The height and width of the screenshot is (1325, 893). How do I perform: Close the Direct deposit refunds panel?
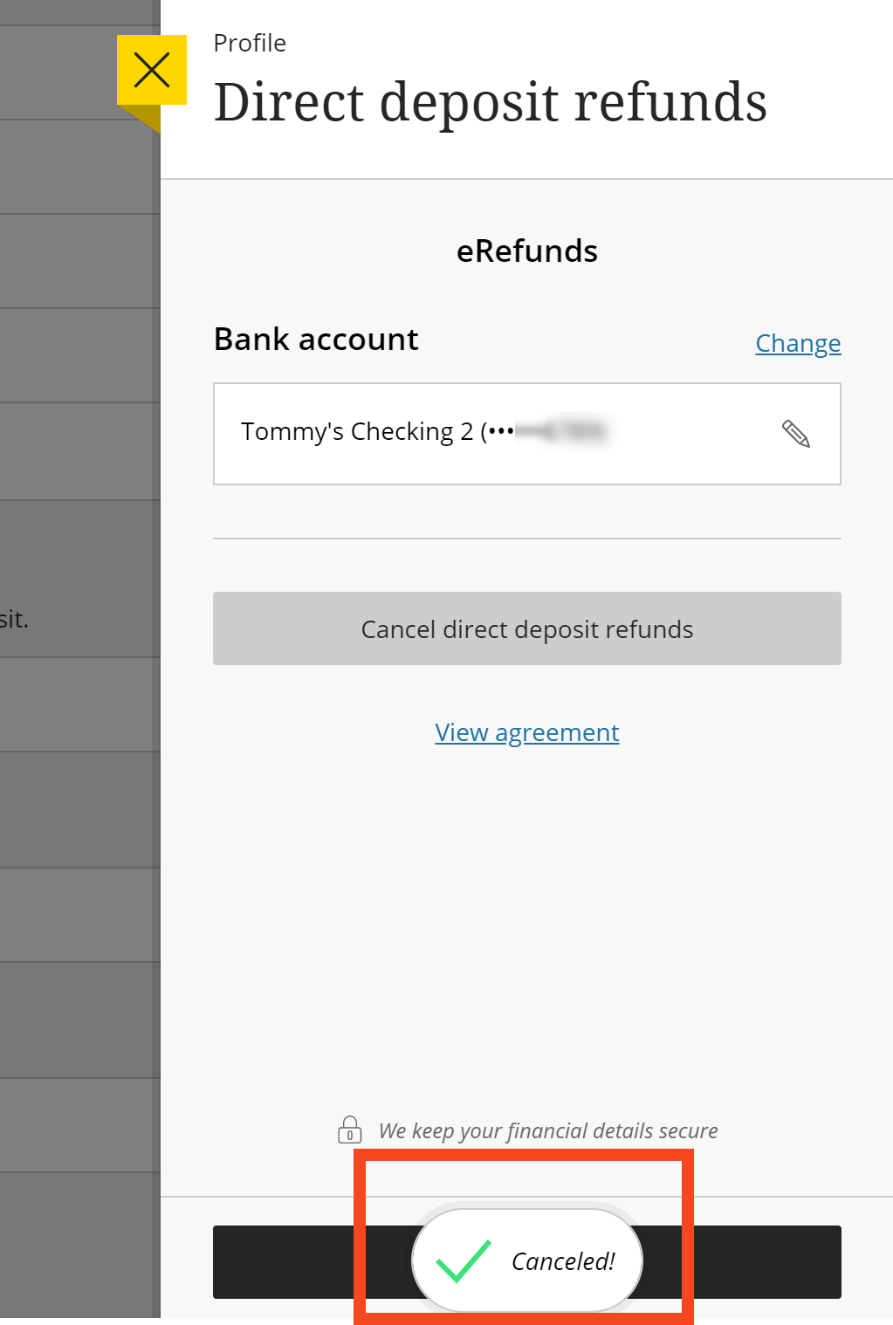(x=152, y=70)
